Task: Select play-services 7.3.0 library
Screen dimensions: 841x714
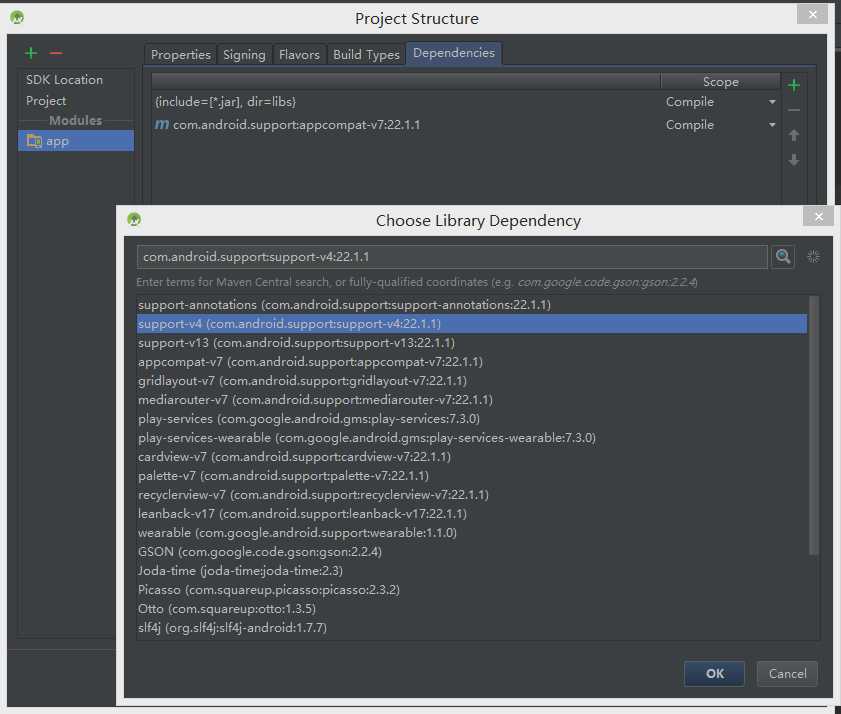Action: (472, 419)
